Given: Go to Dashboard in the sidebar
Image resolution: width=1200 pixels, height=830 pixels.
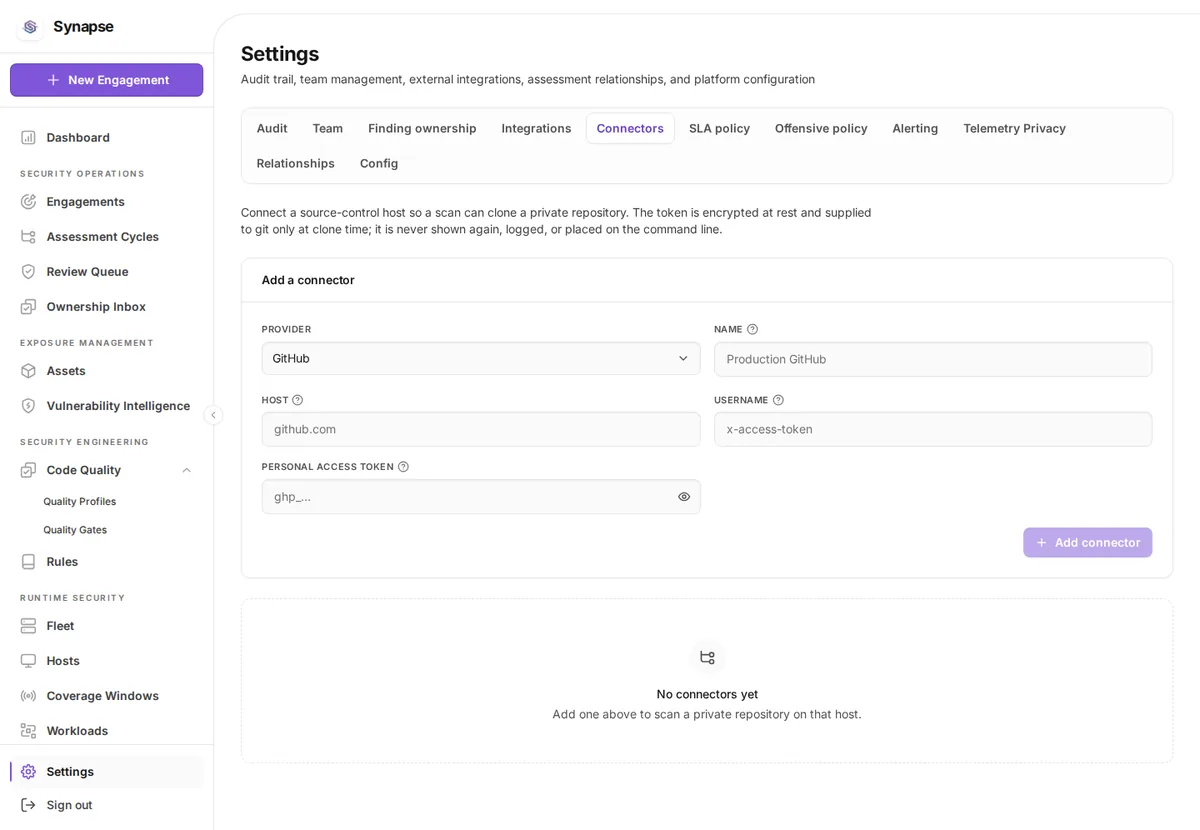Looking at the screenshot, I should [106, 137].
